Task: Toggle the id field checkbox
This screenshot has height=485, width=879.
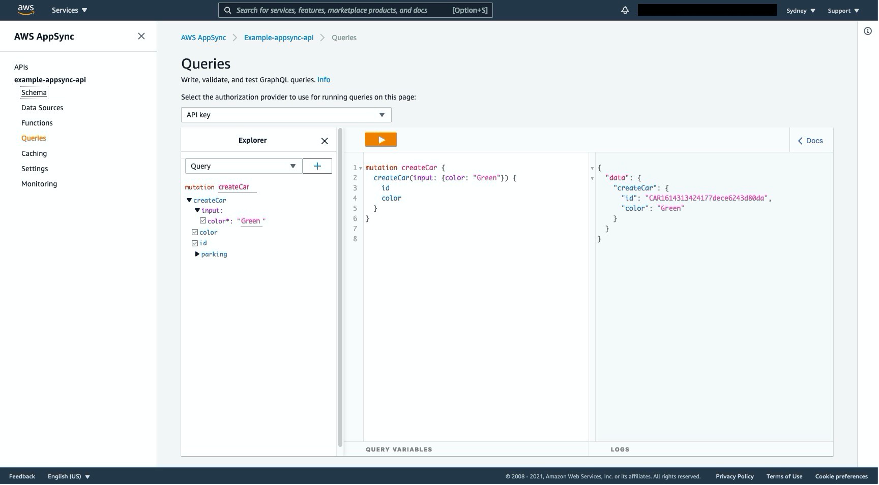Action: (195, 243)
